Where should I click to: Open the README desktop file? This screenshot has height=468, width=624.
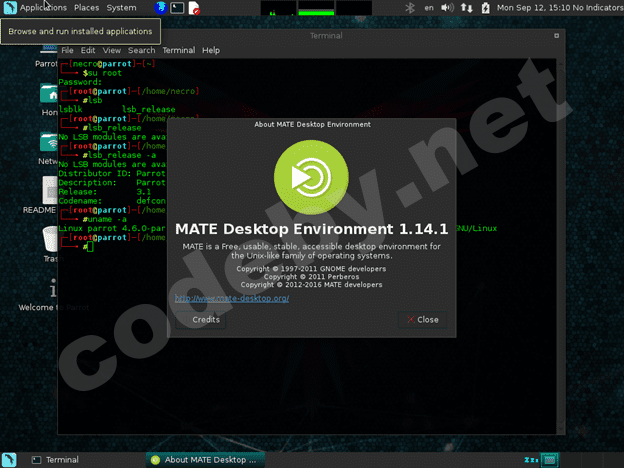pos(50,191)
